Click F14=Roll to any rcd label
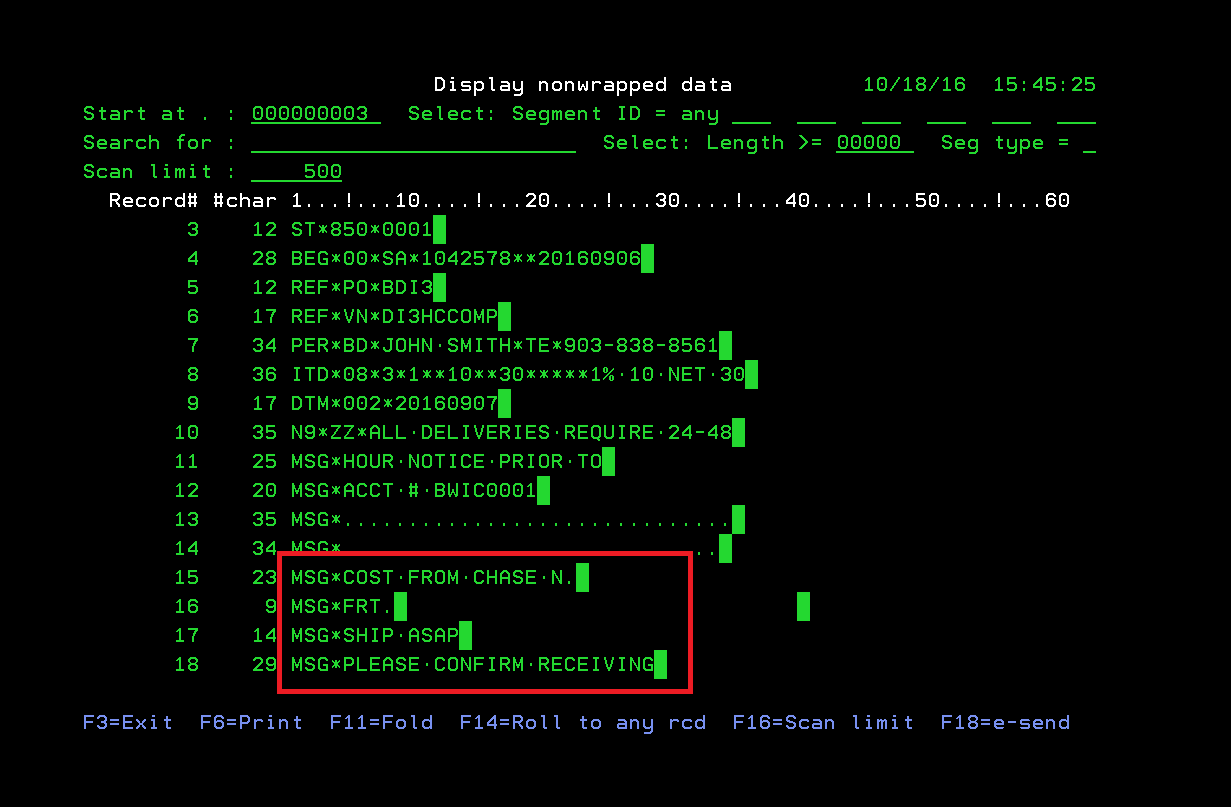Viewport: 1231px width, 807px height. click(x=583, y=722)
